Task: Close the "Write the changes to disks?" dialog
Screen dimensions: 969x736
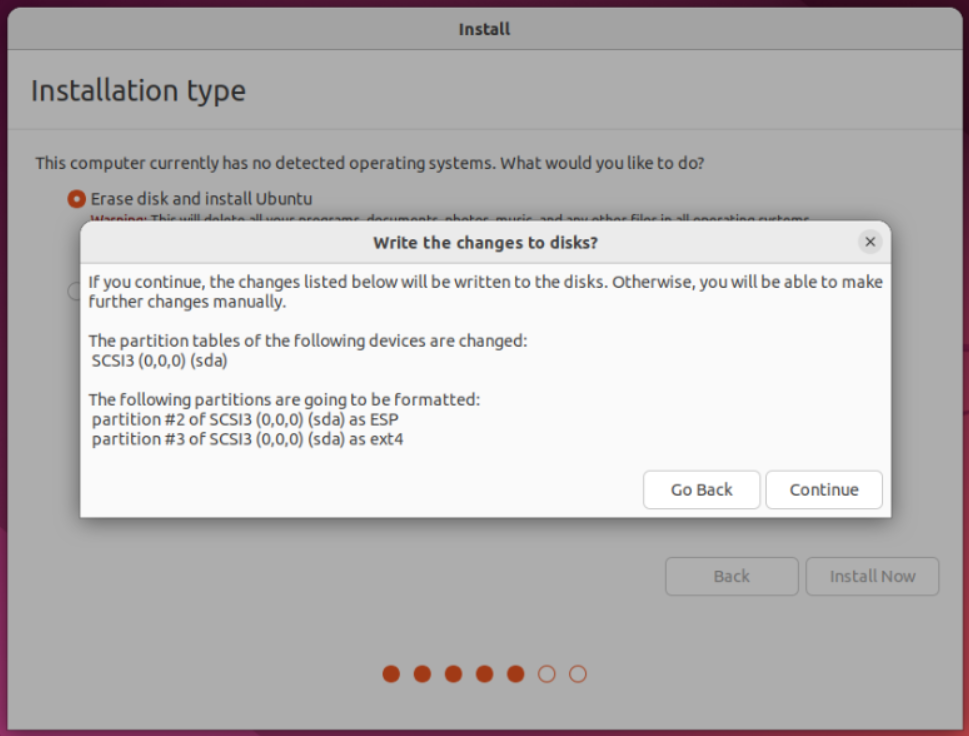Action: pos(870,242)
